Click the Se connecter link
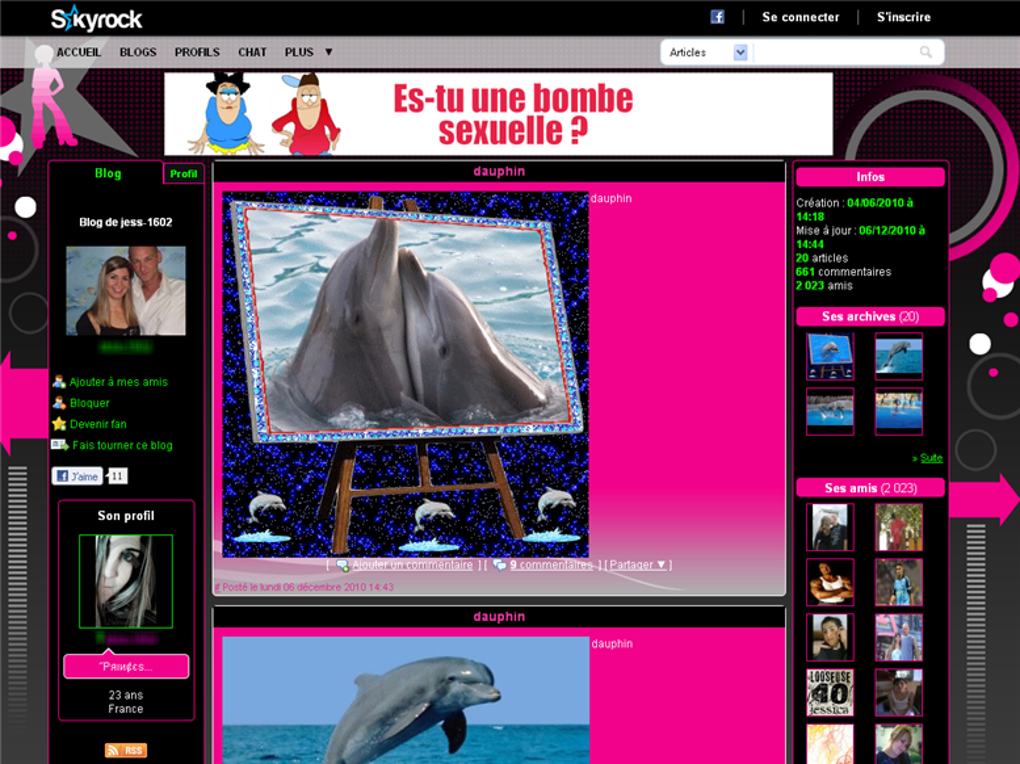The height and width of the screenshot is (764, 1020). coord(800,17)
